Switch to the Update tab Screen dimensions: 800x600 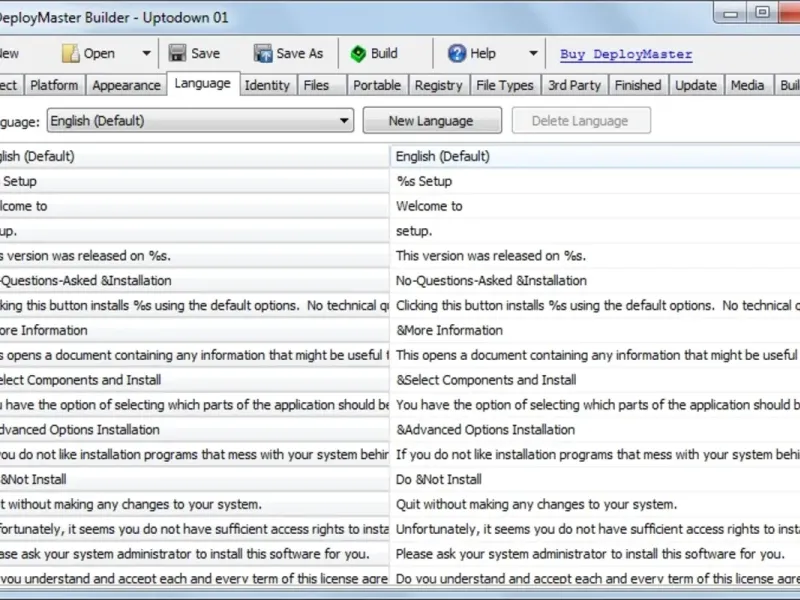pyautogui.click(x=696, y=85)
